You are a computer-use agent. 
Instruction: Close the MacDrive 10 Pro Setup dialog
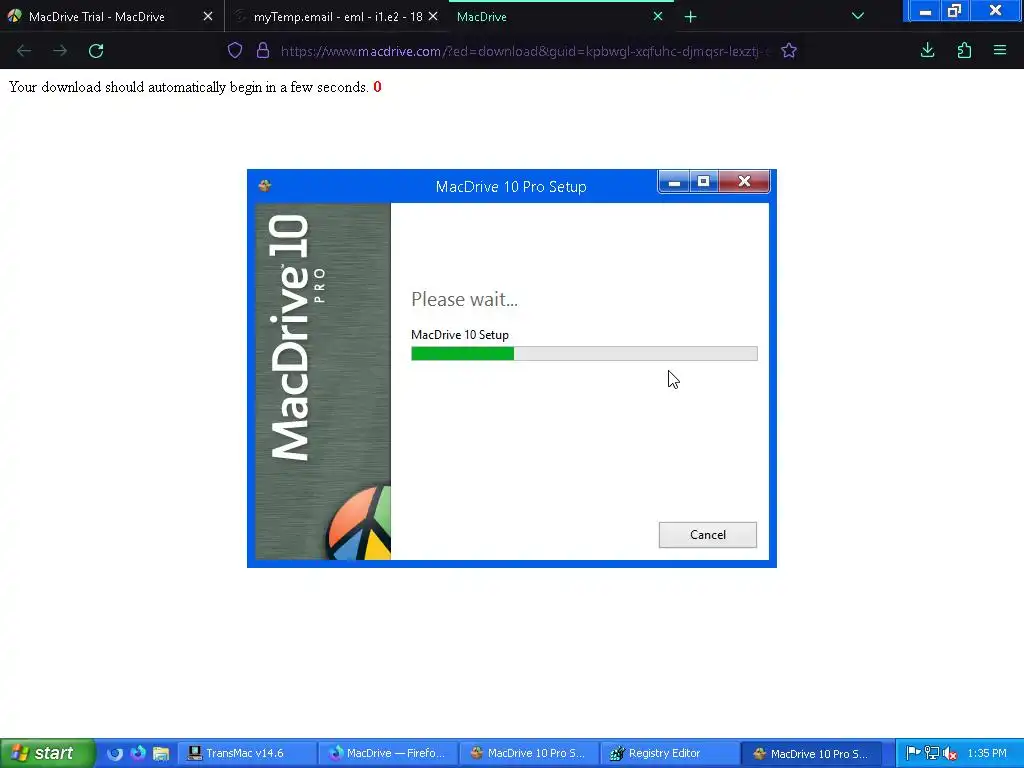(x=744, y=182)
